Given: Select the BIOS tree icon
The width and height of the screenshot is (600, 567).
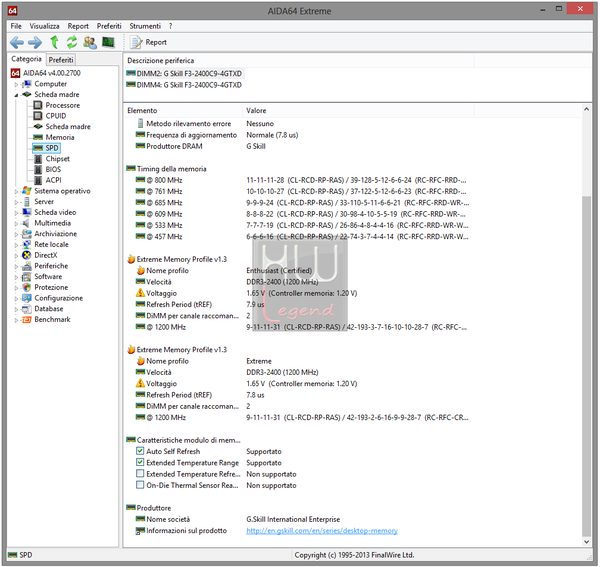Looking at the screenshot, I should [x=38, y=169].
